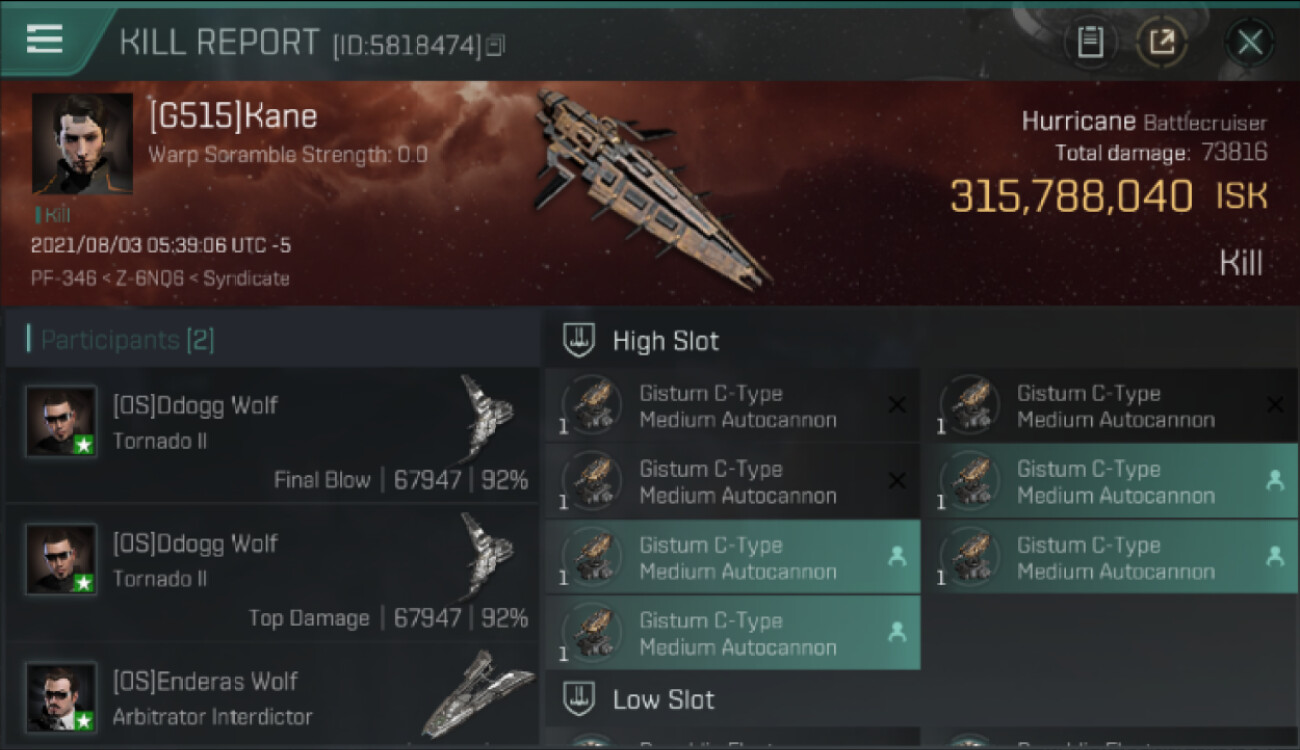Click the share export icon
Viewport: 1300px width, 750px height.
1161,42
